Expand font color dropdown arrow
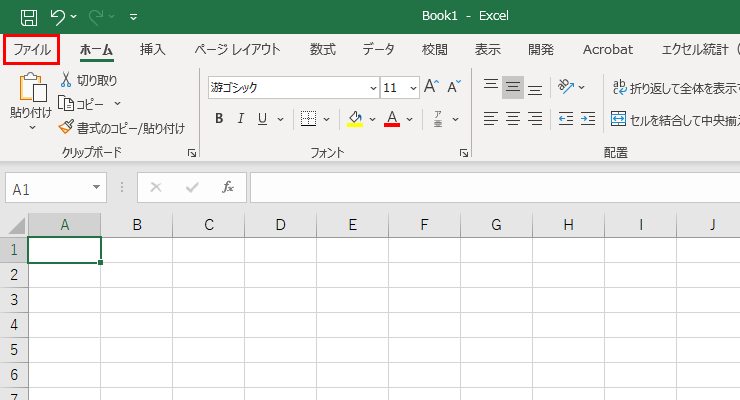This screenshot has width=740, height=400. click(409, 119)
